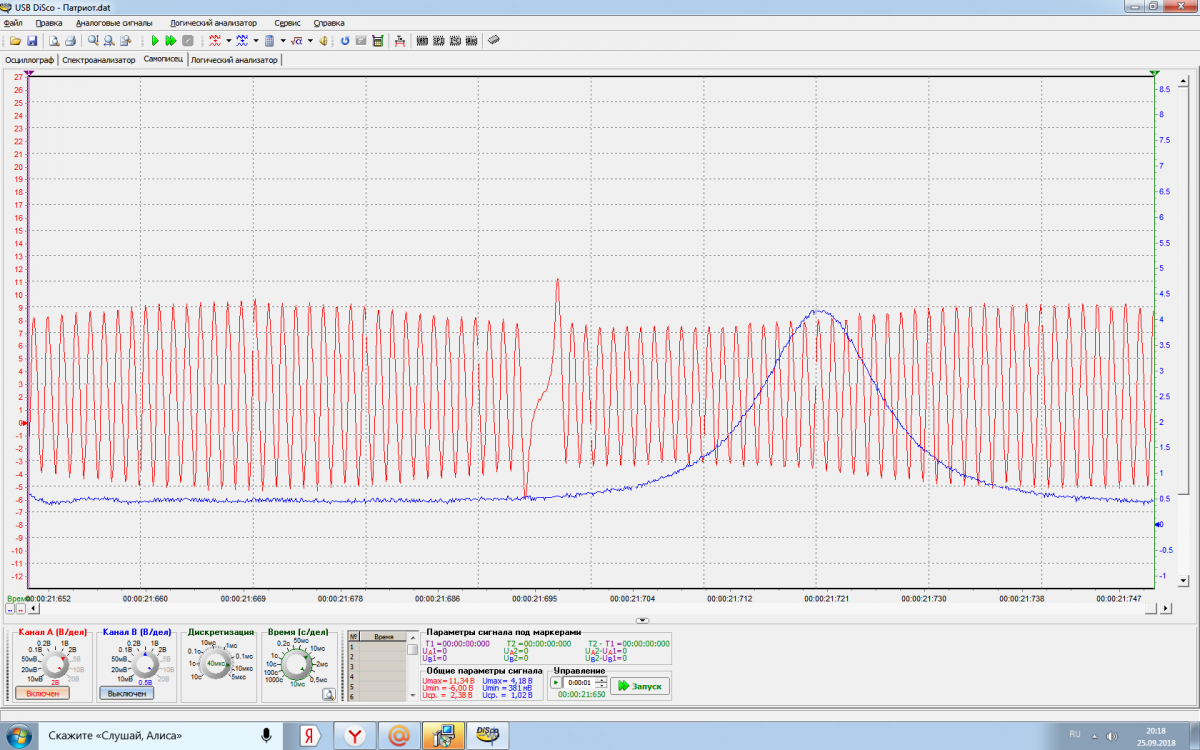Click the square-root math function icon
The width and height of the screenshot is (1200, 750).
tap(297, 41)
